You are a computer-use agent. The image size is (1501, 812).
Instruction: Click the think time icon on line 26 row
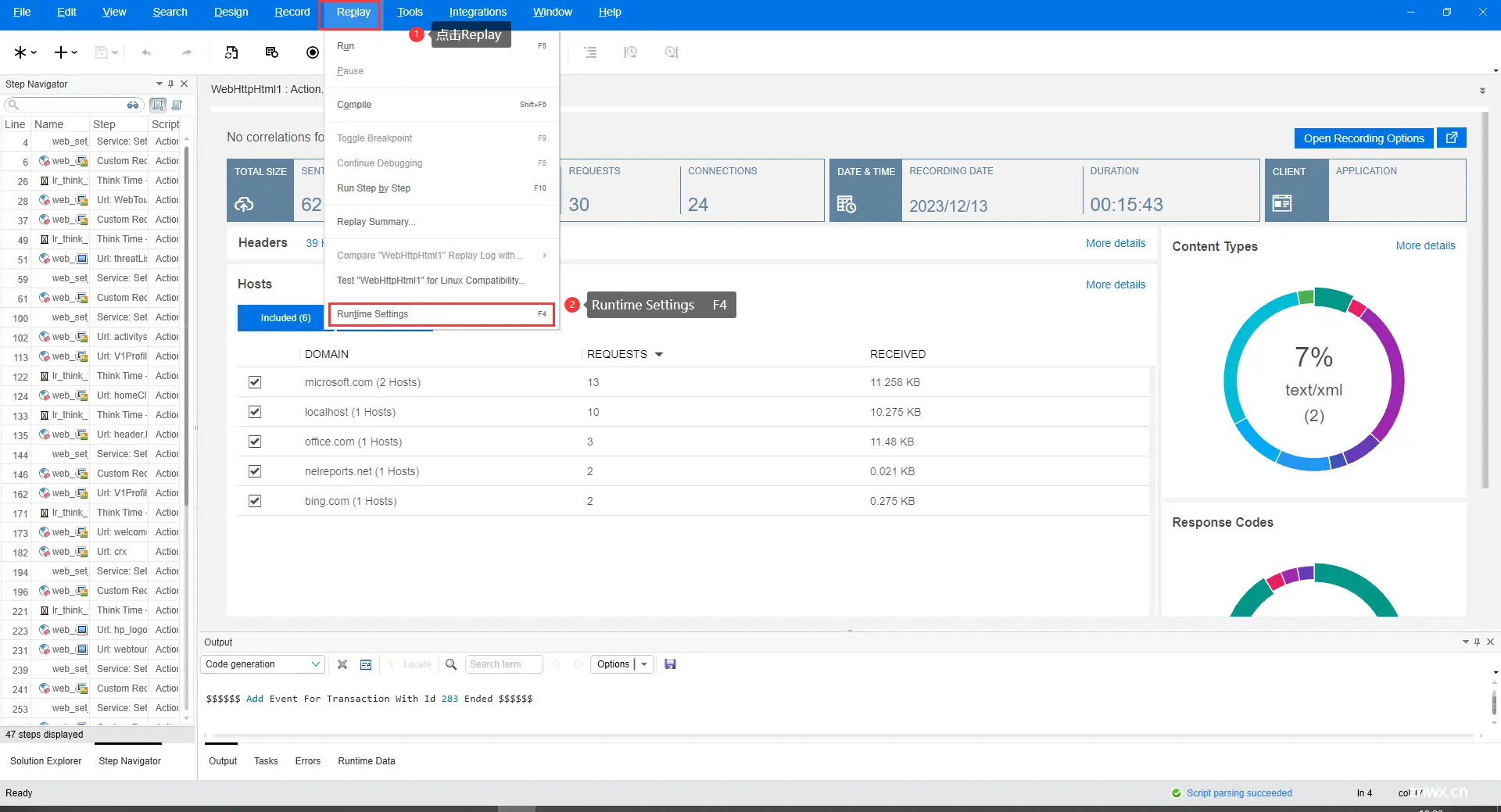(x=45, y=181)
